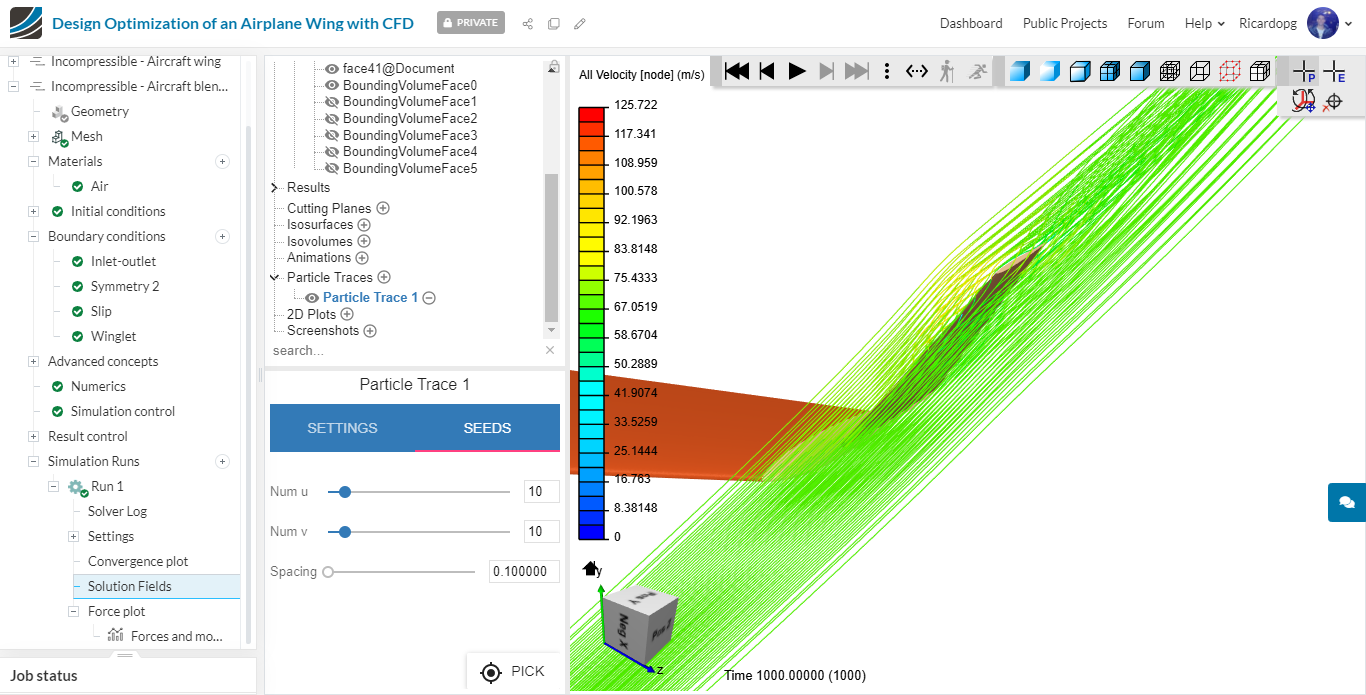Collapse the Boundary conditions node
This screenshot has width=1366, height=695.
pos(34,237)
